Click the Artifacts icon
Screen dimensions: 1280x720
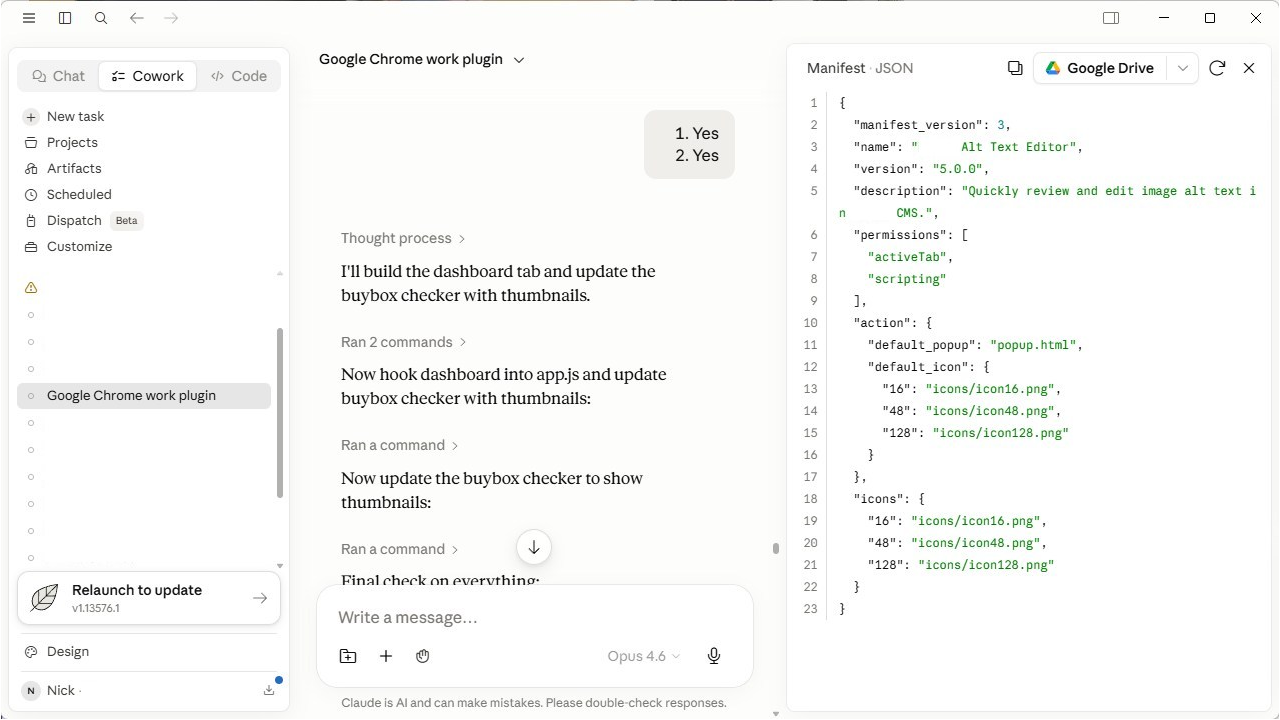tap(31, 168)
